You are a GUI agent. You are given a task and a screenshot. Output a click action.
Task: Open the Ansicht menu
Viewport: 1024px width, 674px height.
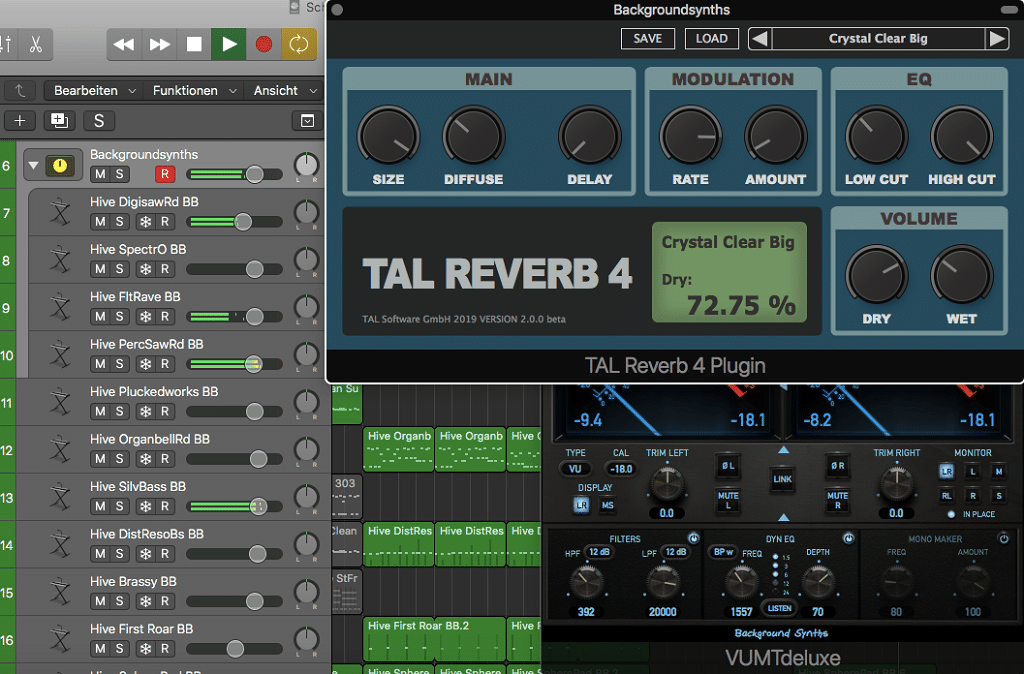tap(285, 91)
